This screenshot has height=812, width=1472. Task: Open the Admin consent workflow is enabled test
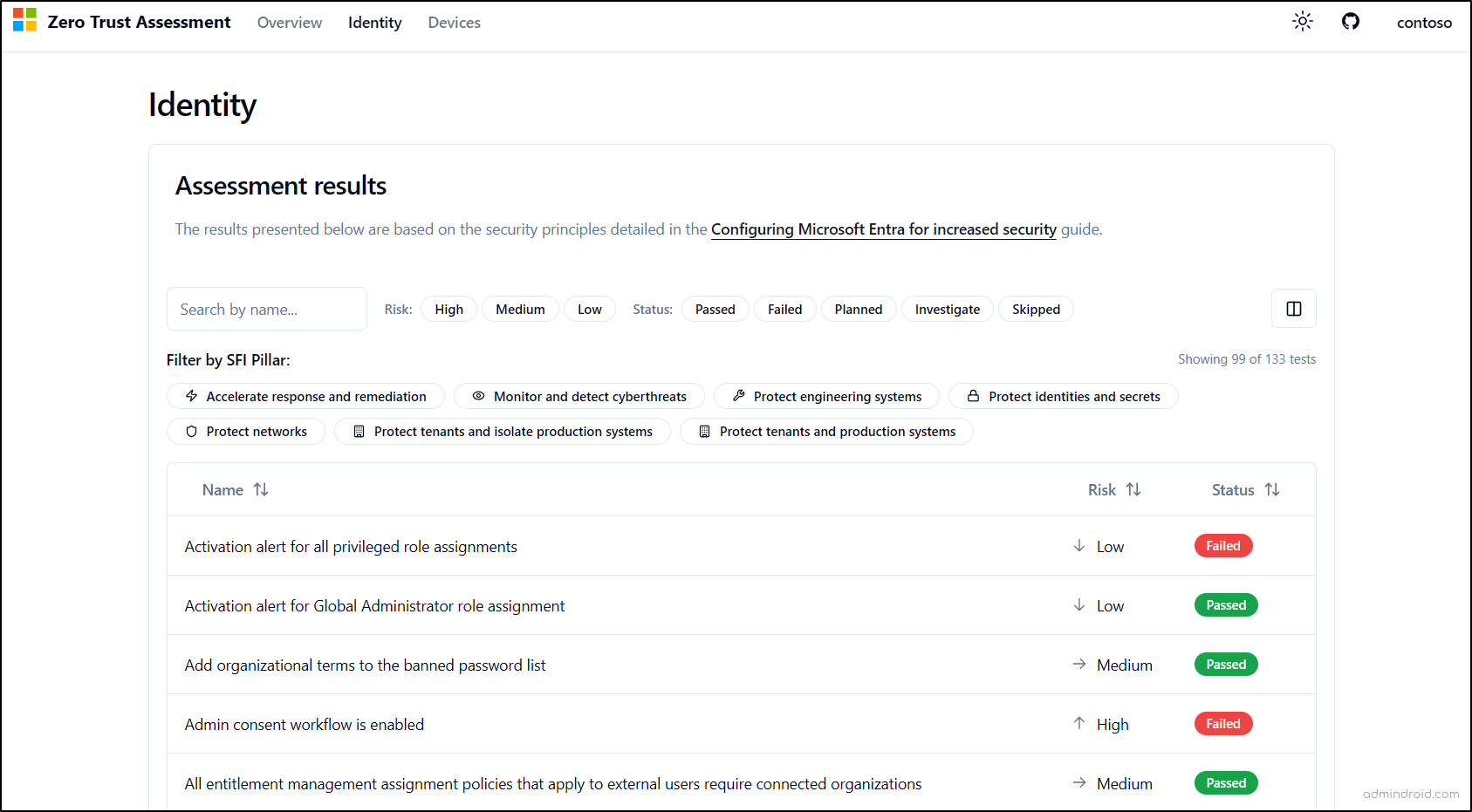(x=304, y=724)
